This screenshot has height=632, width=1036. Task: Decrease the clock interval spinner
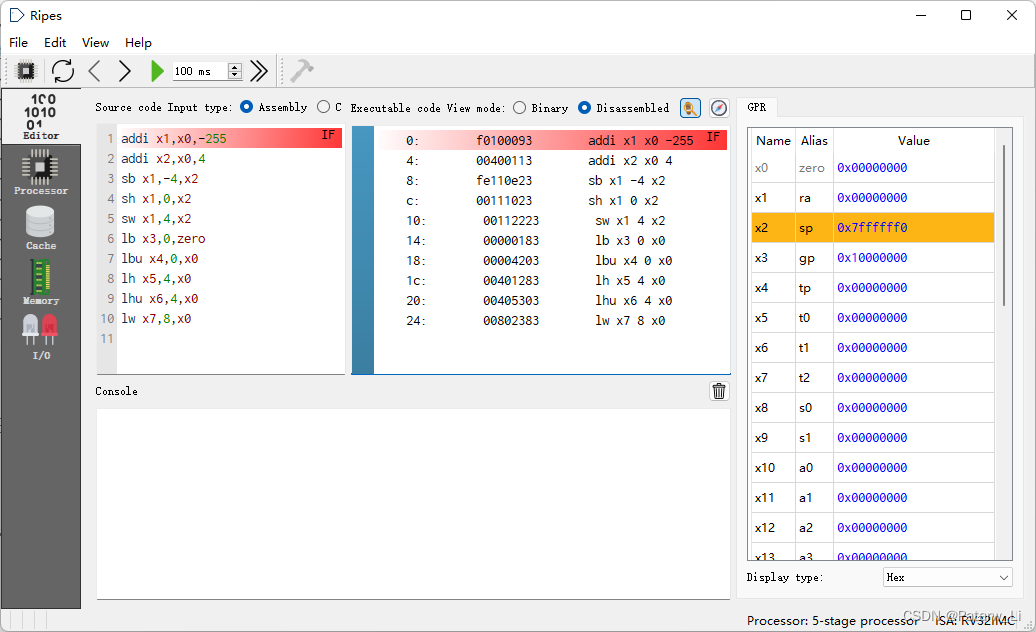[x=235, y=75]
